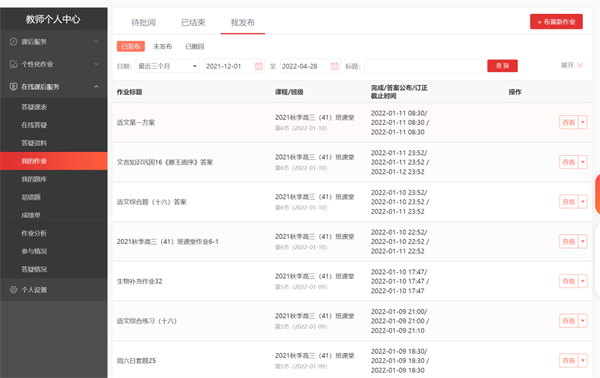The width and height of the screenshot is (600, 378).
Task: Click the 布置新作业 button
Action: click(x=556, y=22)
